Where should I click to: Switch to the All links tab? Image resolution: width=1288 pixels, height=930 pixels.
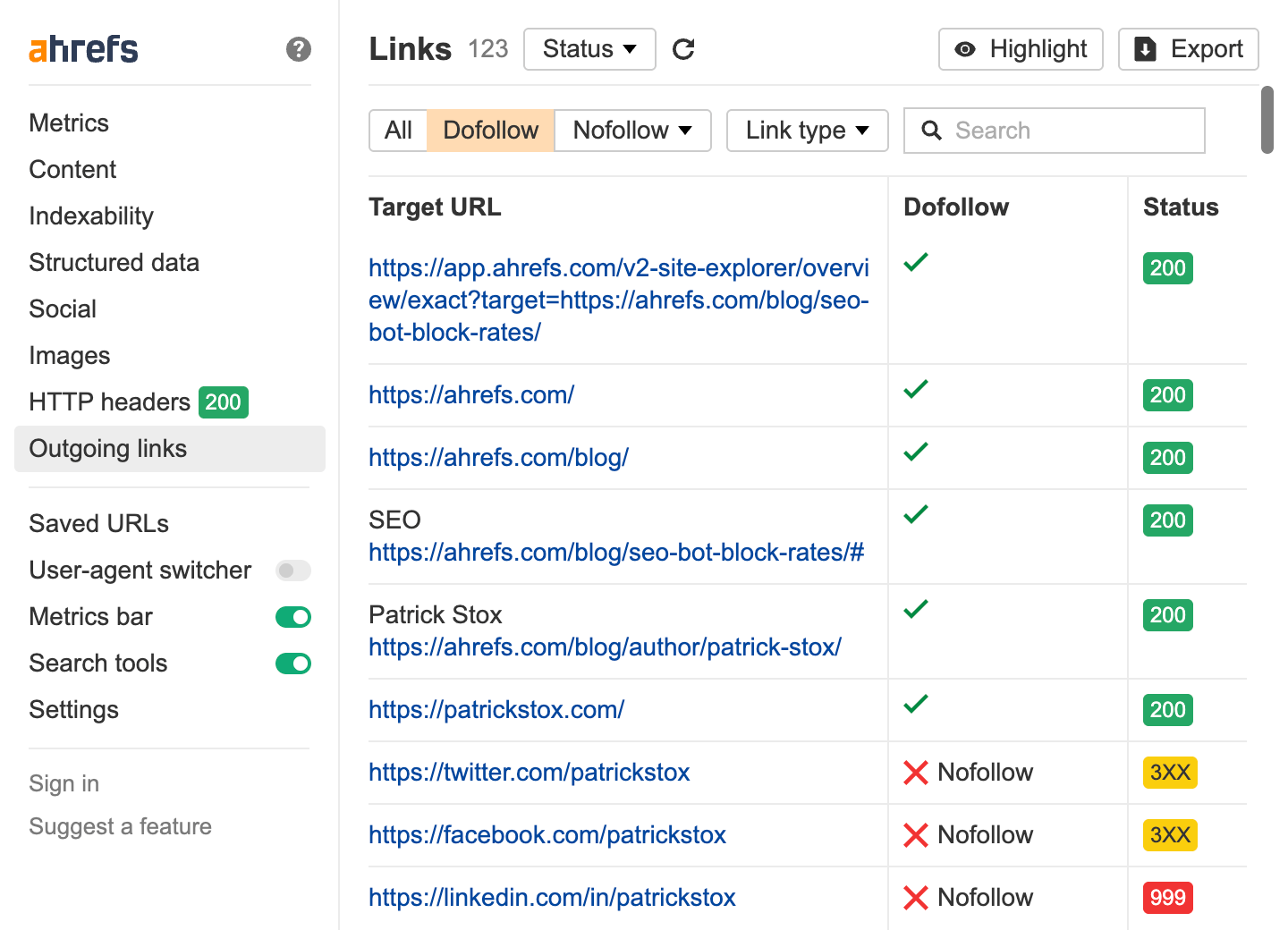point(398,131)
